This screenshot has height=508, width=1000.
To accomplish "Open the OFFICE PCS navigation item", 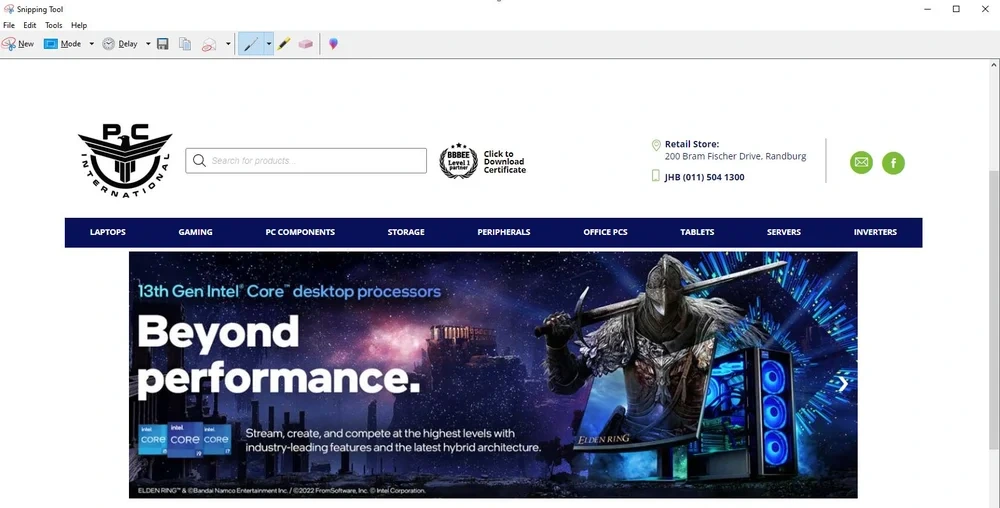I will tap(605, 232).
